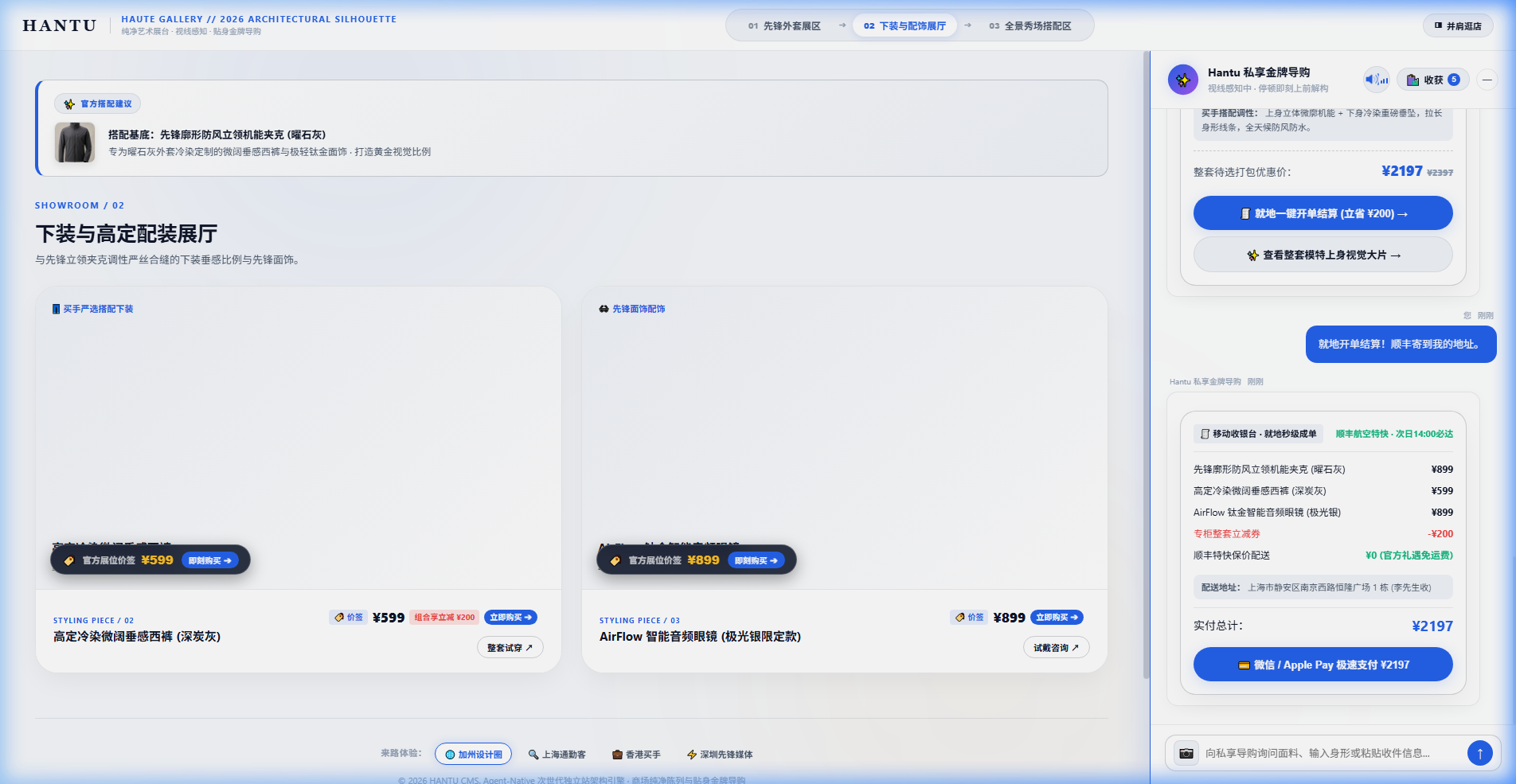This screenshot has width=1516, height=784.
Task: Click the 专柜整套立减券 discount line
Action: click(1323, 534)
